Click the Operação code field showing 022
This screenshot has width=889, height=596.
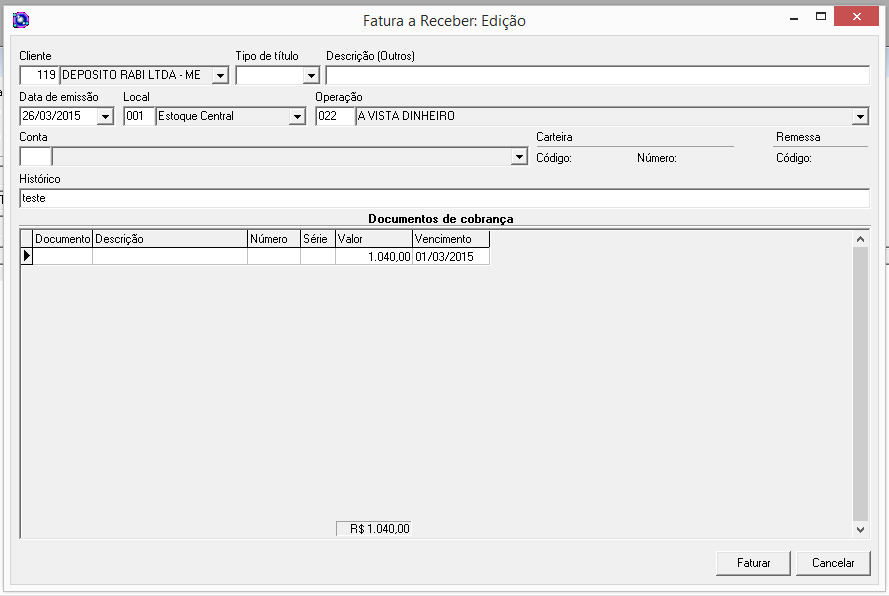pyautogui.click(x=338, y=116)
